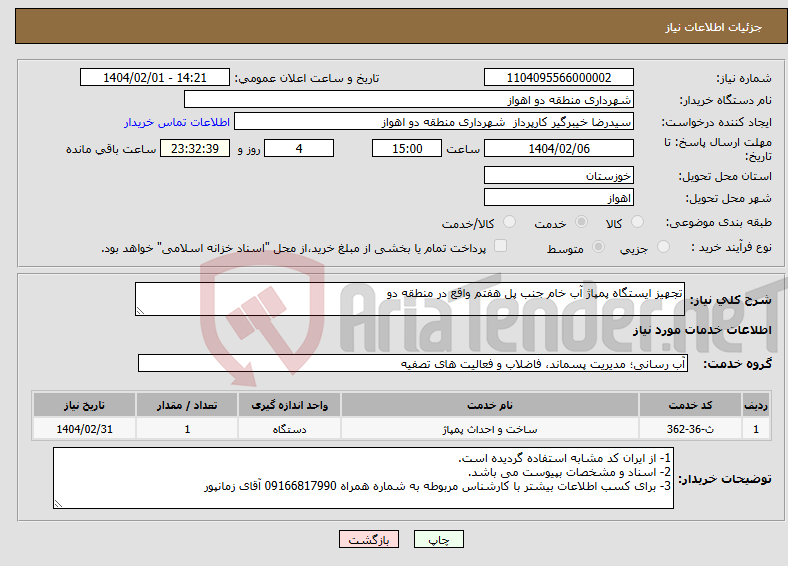Click the request creator name field
Viewport: 788px width, 566px height.
tap(434, 122)
